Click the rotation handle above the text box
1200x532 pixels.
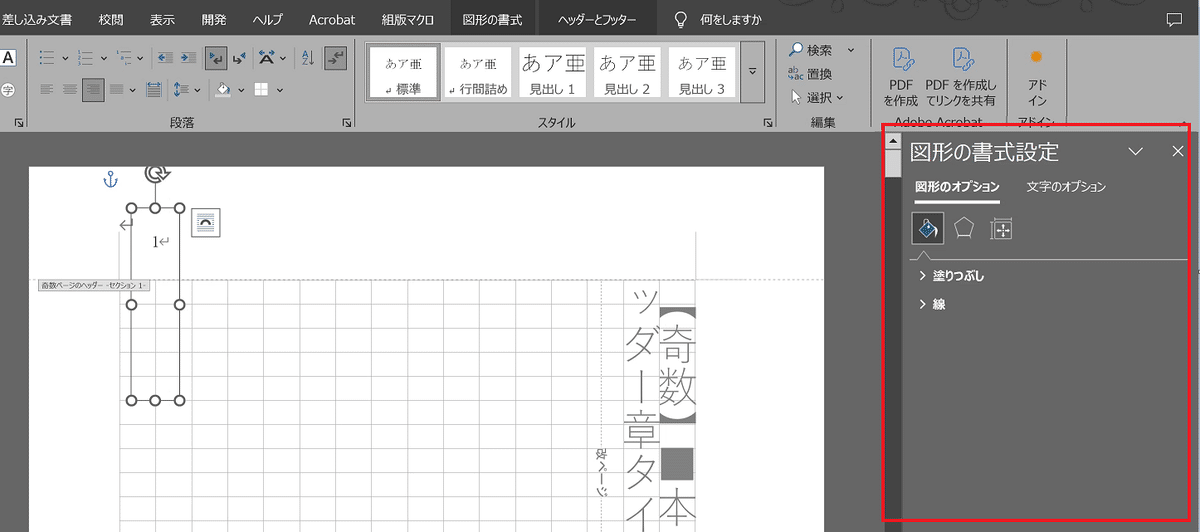[155, 173]
